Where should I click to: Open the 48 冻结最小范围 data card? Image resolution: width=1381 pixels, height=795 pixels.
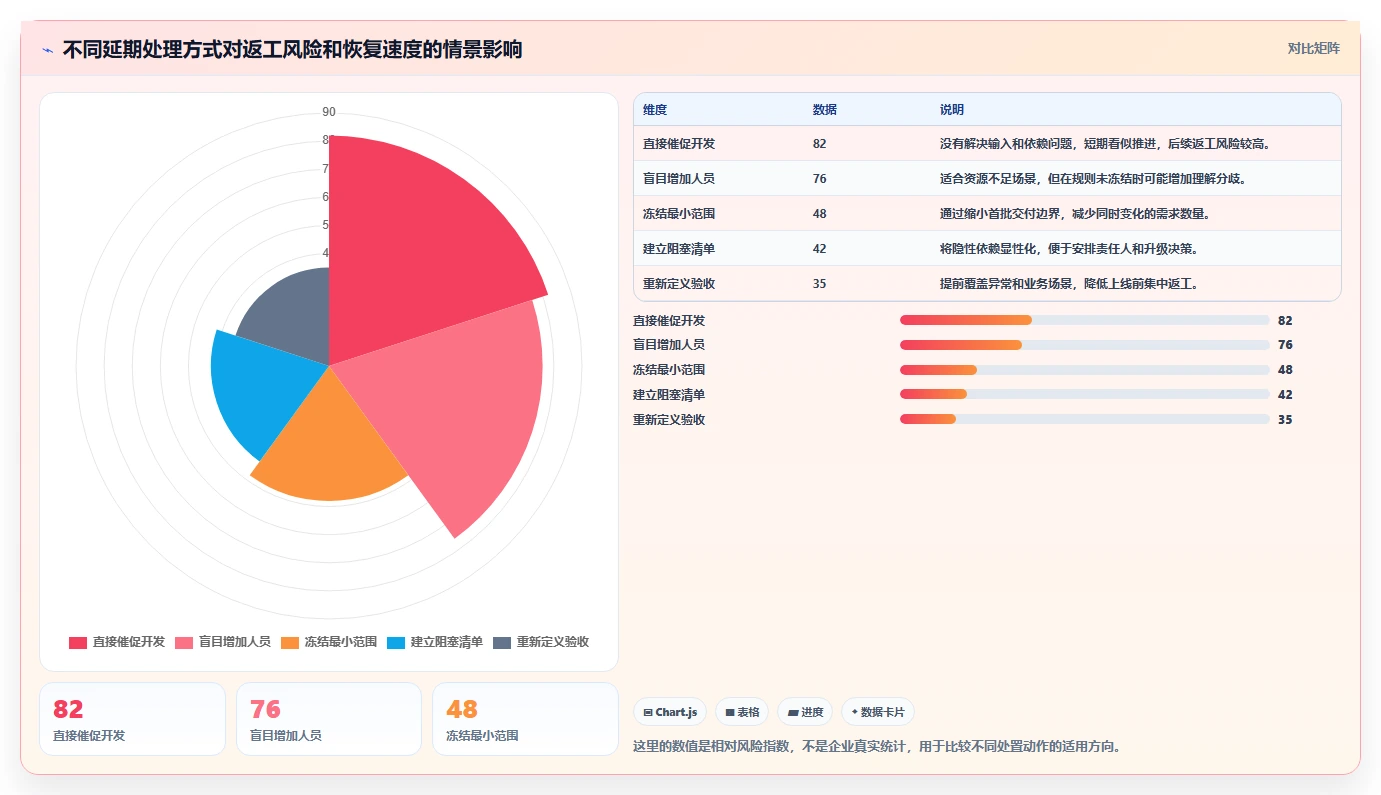click(x=525, y=719)
